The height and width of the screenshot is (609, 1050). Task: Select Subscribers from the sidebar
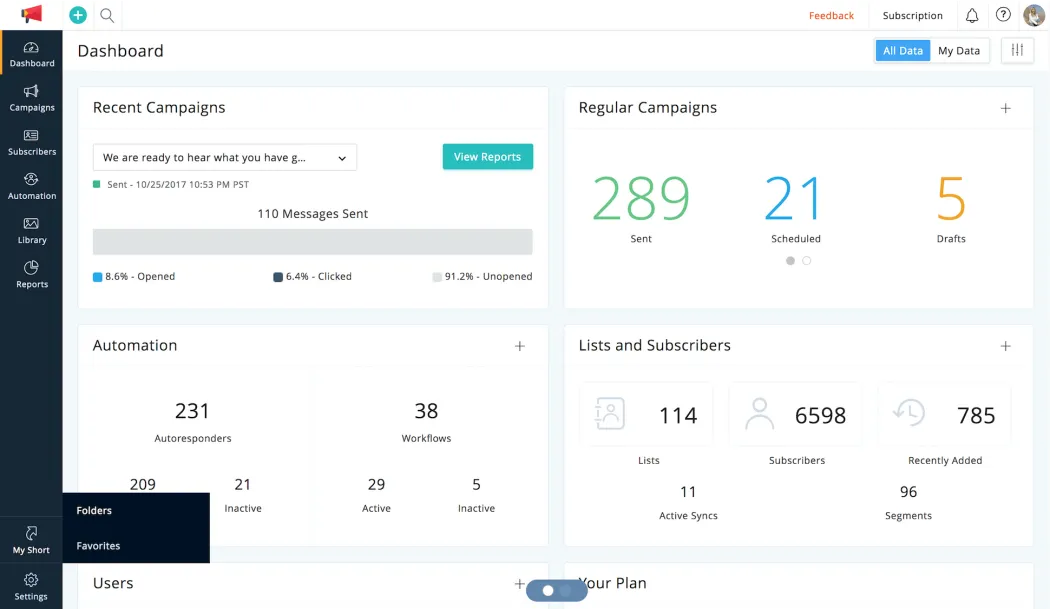point(31,144)
